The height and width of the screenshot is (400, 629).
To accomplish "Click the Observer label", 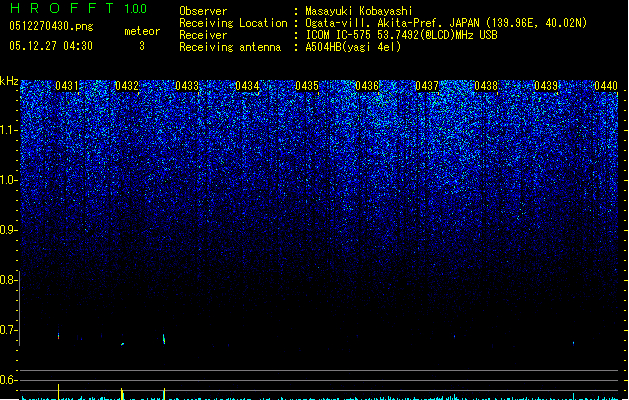I will [203, 11].
